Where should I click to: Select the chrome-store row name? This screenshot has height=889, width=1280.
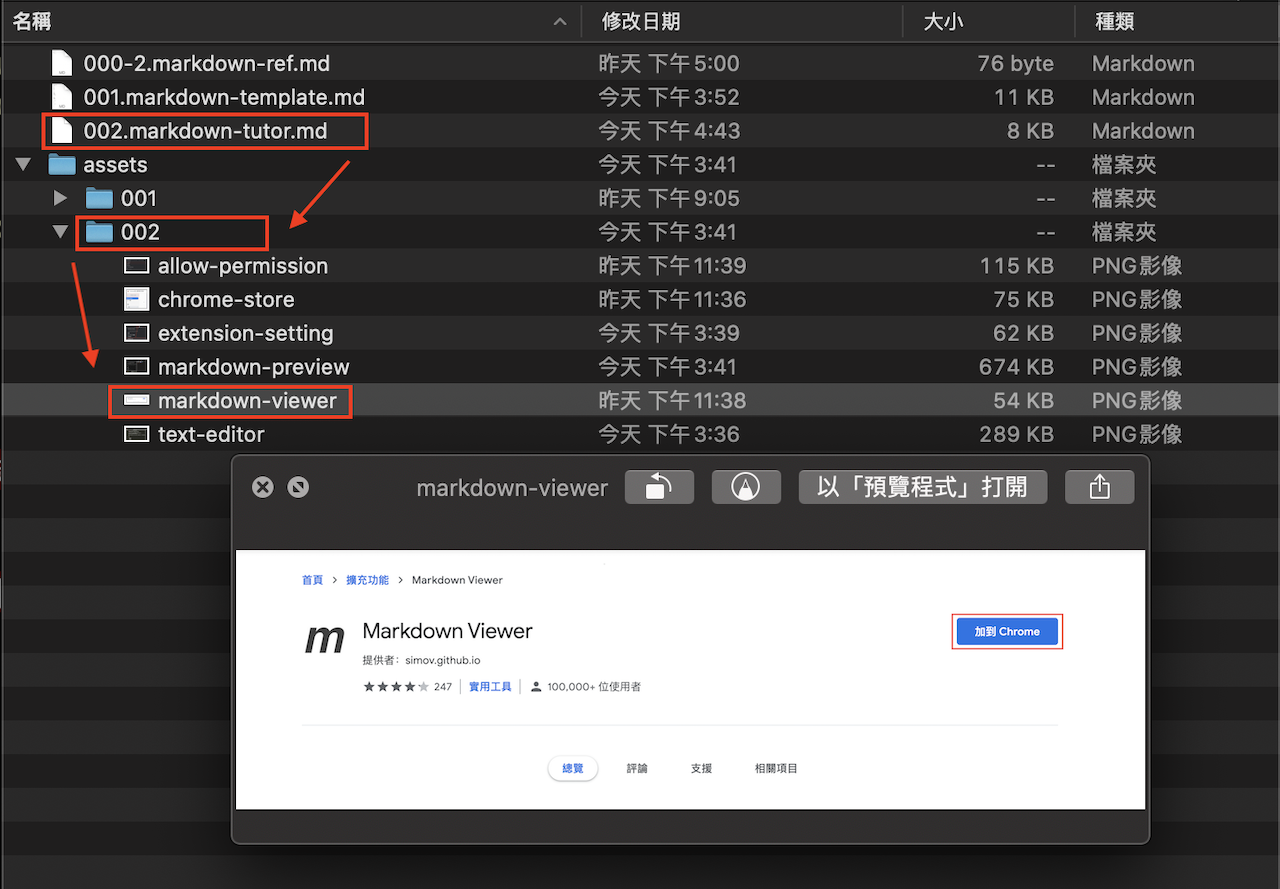(226, 299)
